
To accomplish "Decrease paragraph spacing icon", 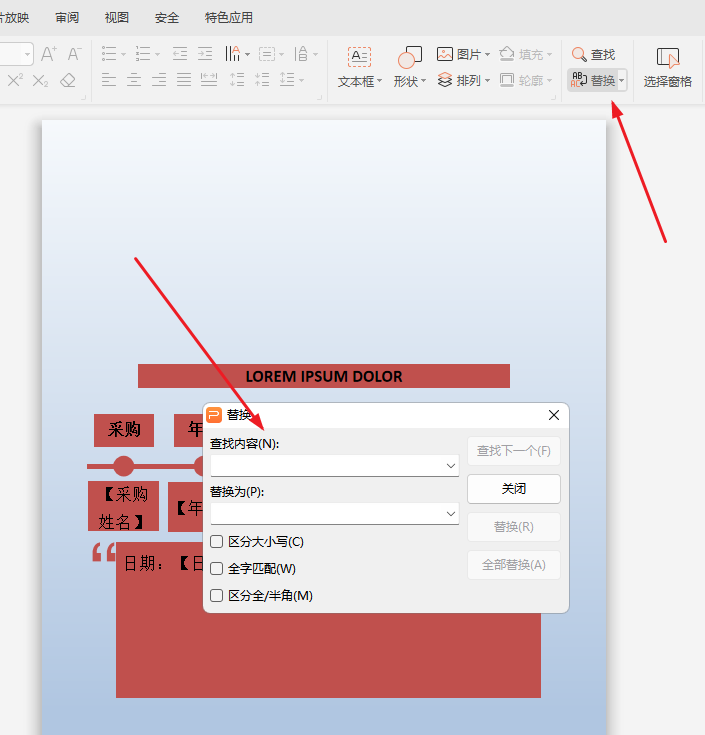I will [x=262, y=80].
